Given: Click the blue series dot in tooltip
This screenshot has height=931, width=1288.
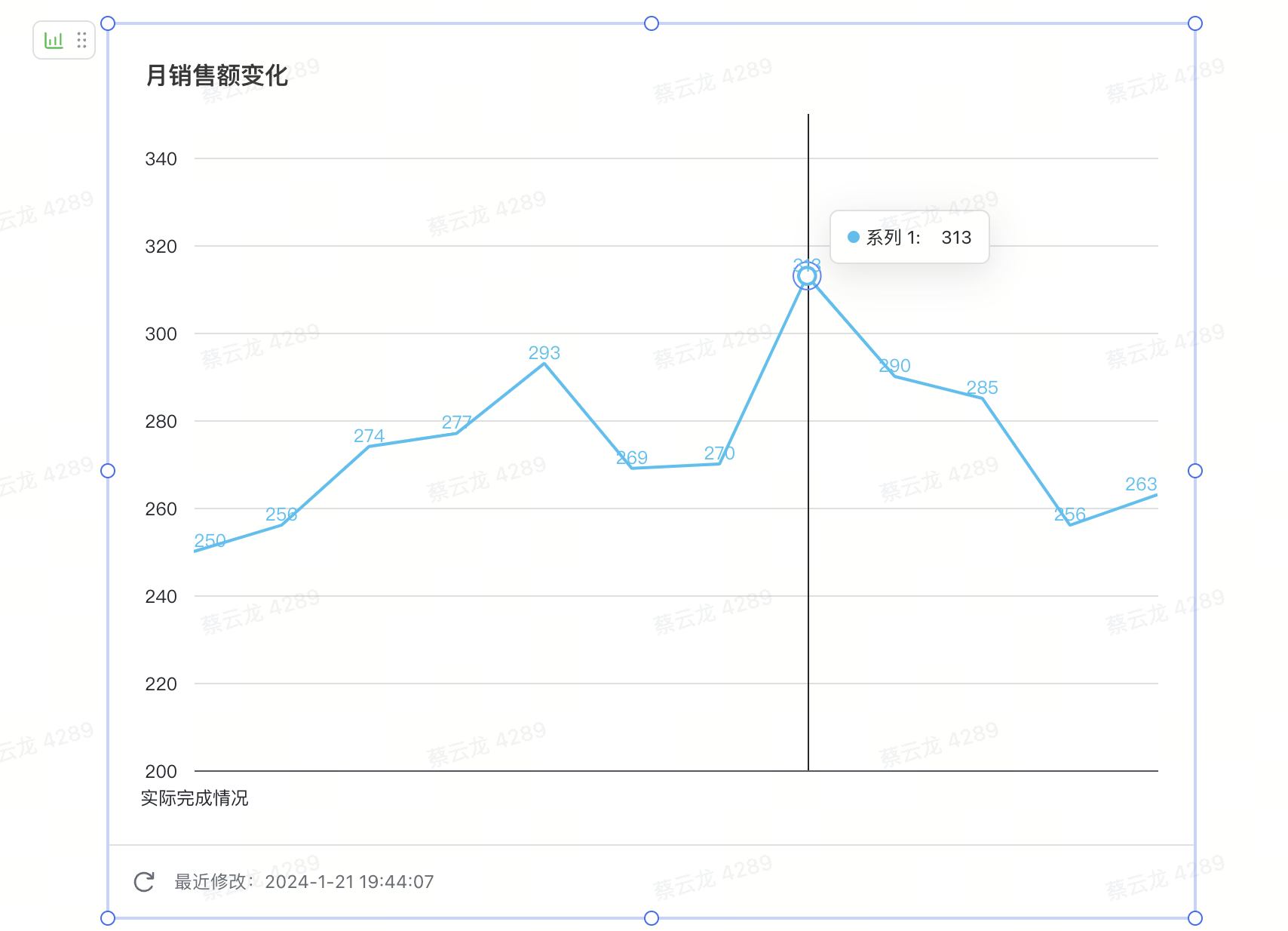Looking at the screenshot, I should (854, 237).
